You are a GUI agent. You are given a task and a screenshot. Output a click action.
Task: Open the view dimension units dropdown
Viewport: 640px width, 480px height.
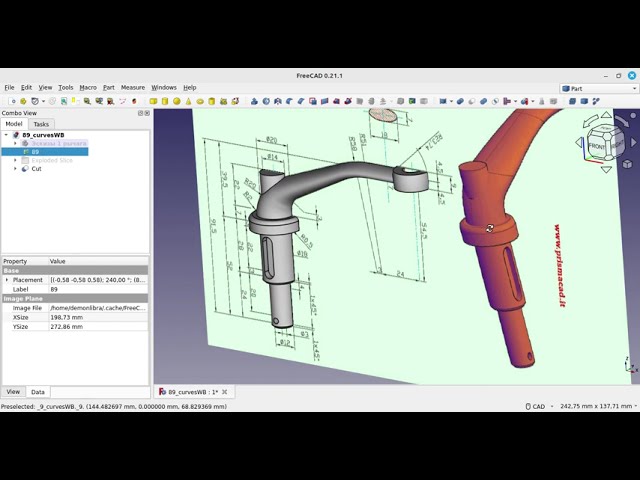[x=598, y=406]
